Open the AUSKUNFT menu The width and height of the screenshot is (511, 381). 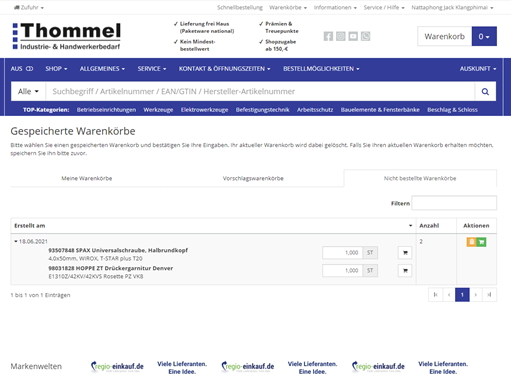(478, 69)
